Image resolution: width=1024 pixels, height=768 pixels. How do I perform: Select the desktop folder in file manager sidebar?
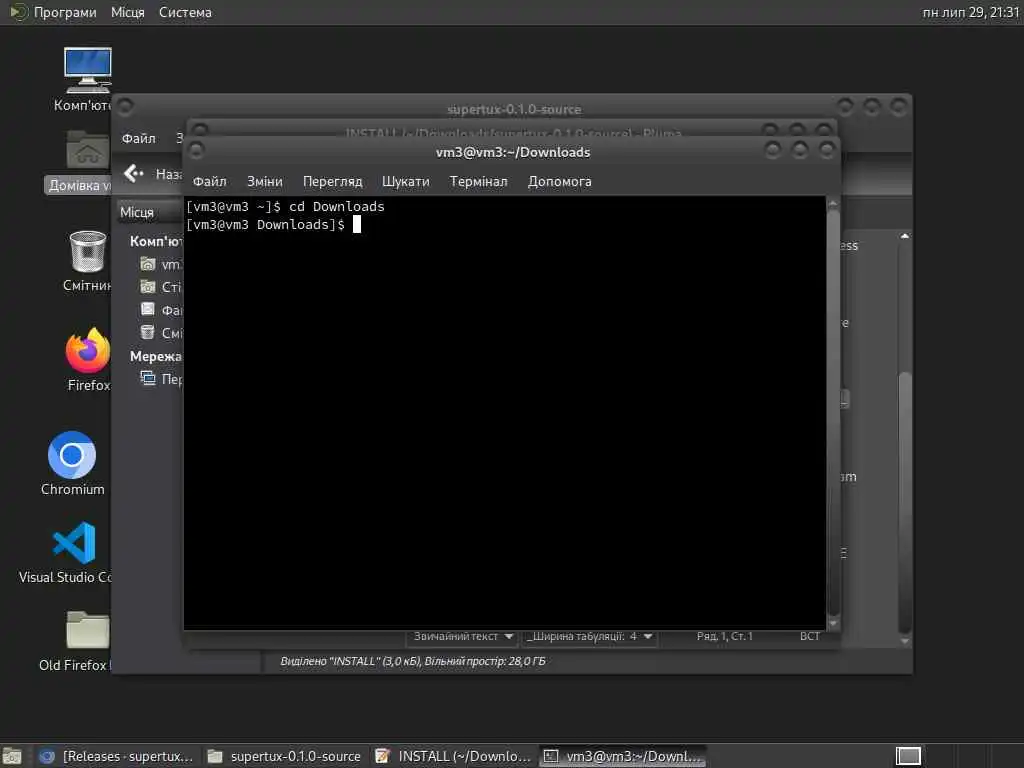[x=161, y=287]
